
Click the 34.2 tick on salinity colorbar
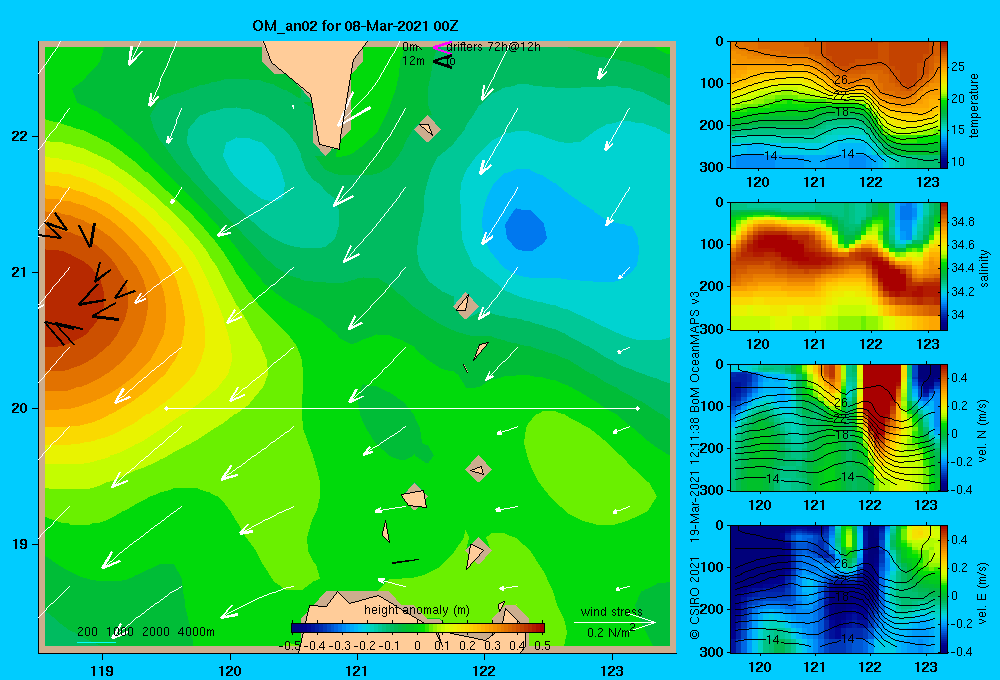962,292
